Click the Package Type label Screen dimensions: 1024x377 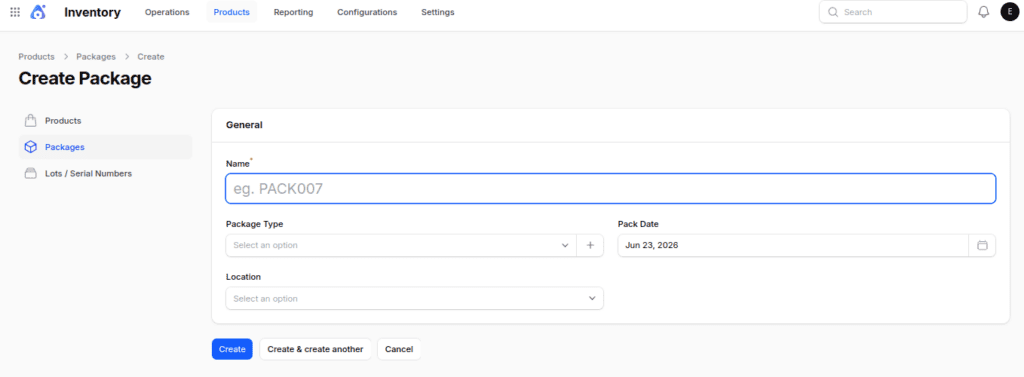[255, 223]
